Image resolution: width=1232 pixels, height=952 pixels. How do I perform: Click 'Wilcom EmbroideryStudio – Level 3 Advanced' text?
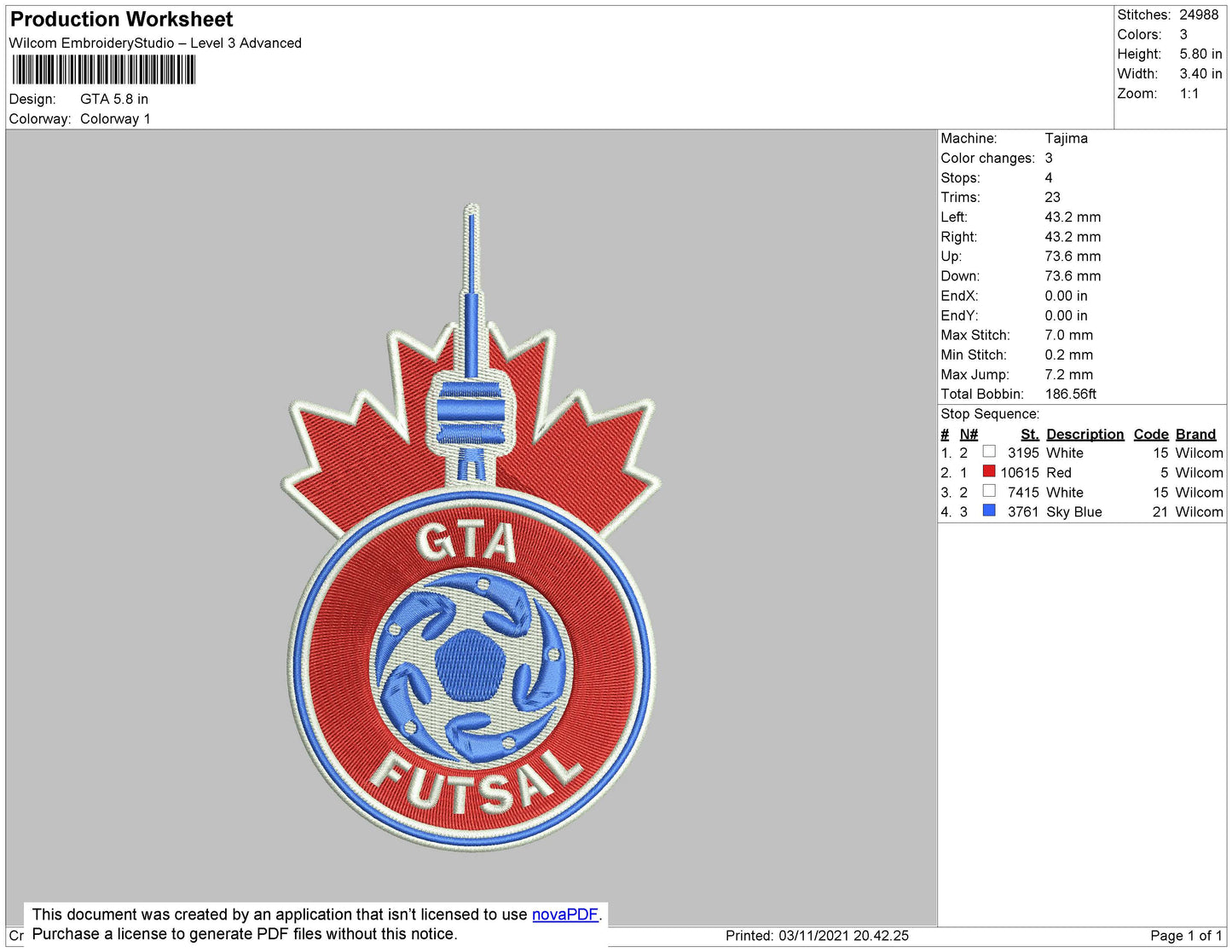(155, 43)
